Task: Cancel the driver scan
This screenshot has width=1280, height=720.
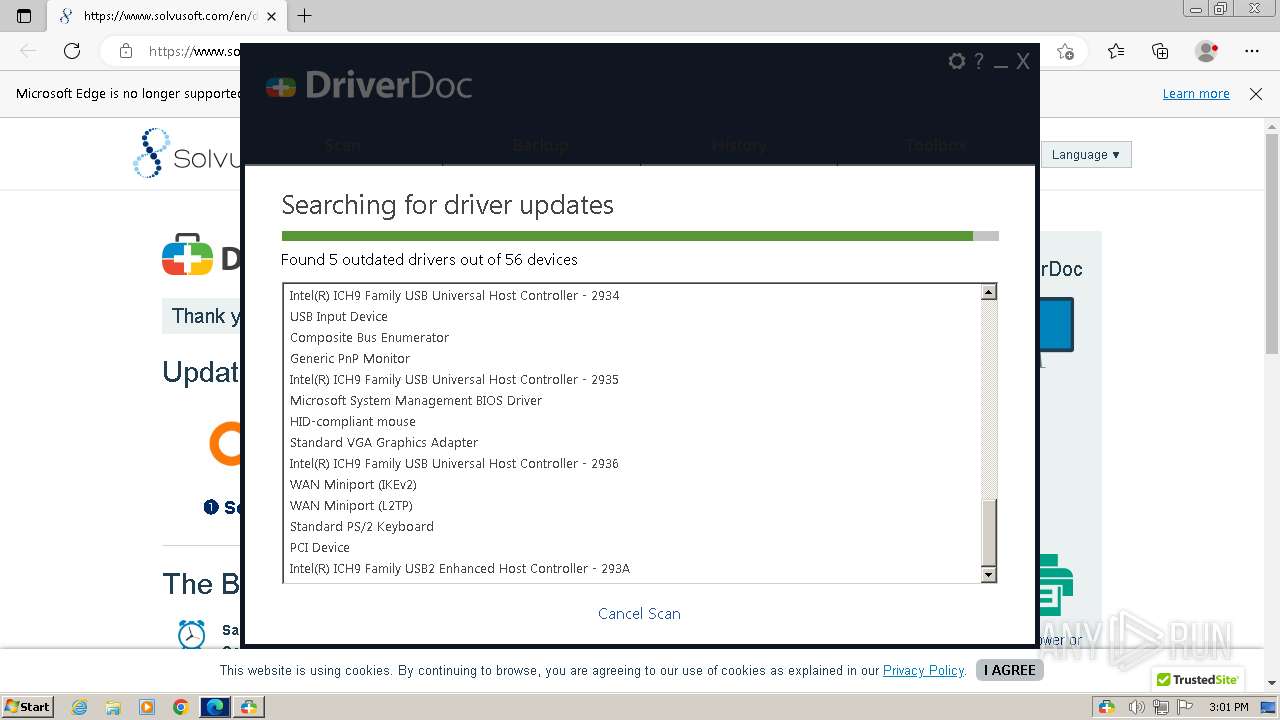Action: pos(639,614)
